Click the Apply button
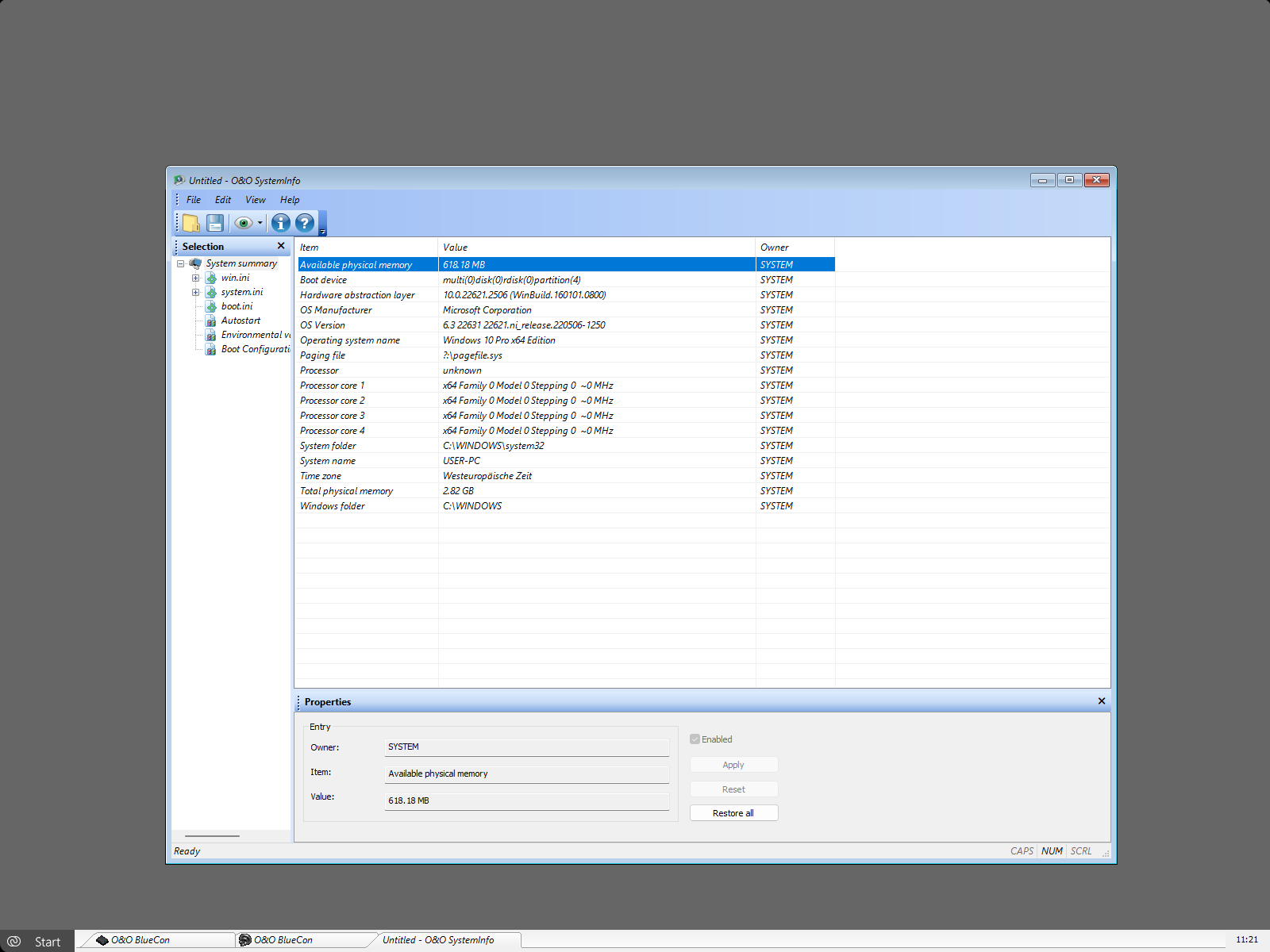1270x952 pixels. [x=733, y=765]
